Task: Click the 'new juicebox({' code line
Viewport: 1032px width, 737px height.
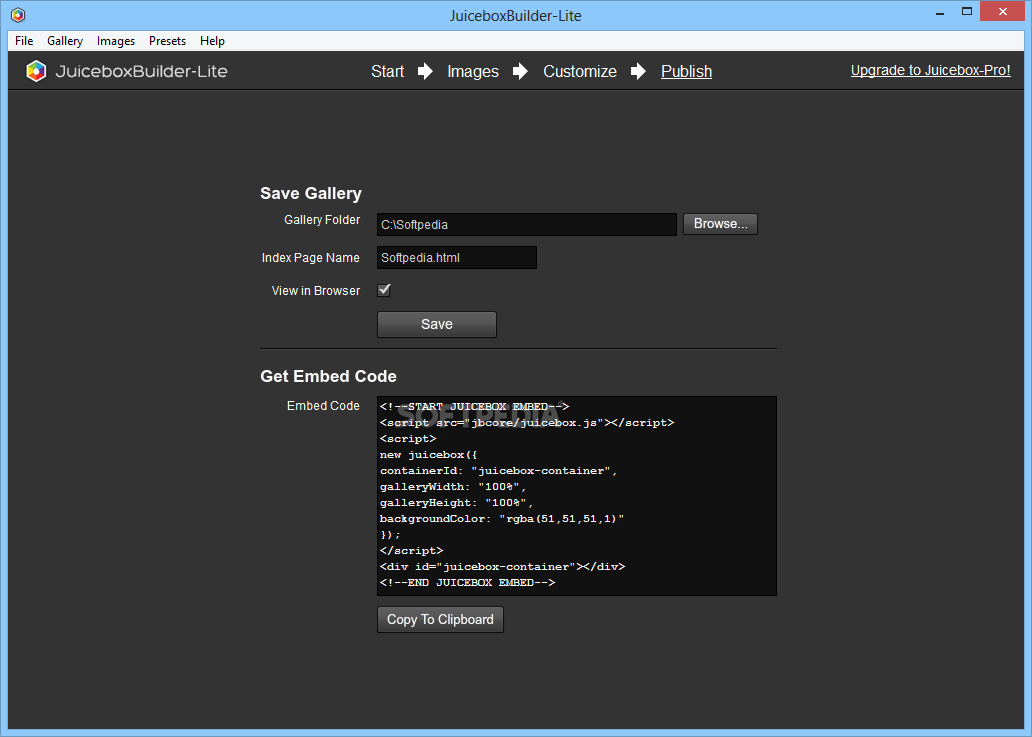Action: [428, 455]
